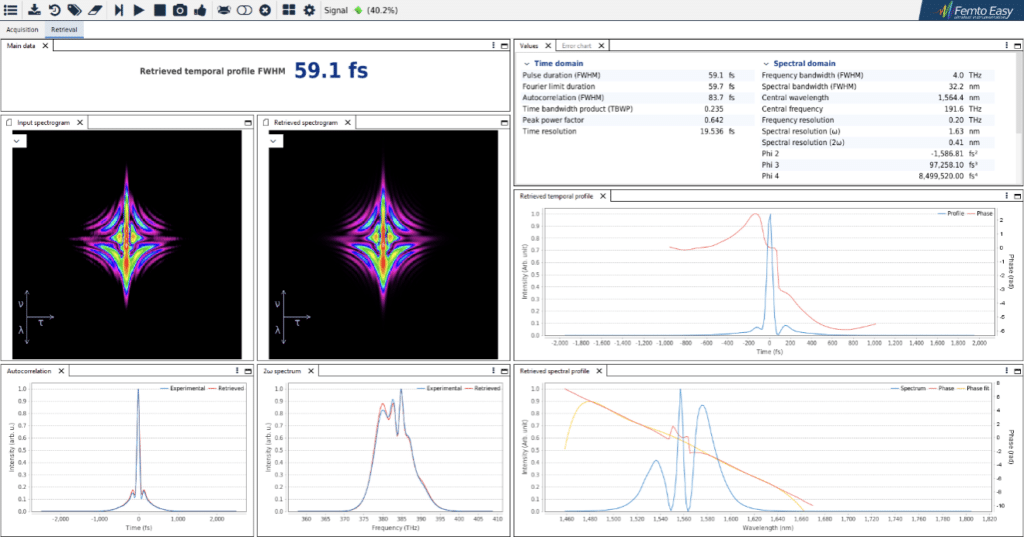Stop acquisition with the stop icon

click(x=159, y=10)
